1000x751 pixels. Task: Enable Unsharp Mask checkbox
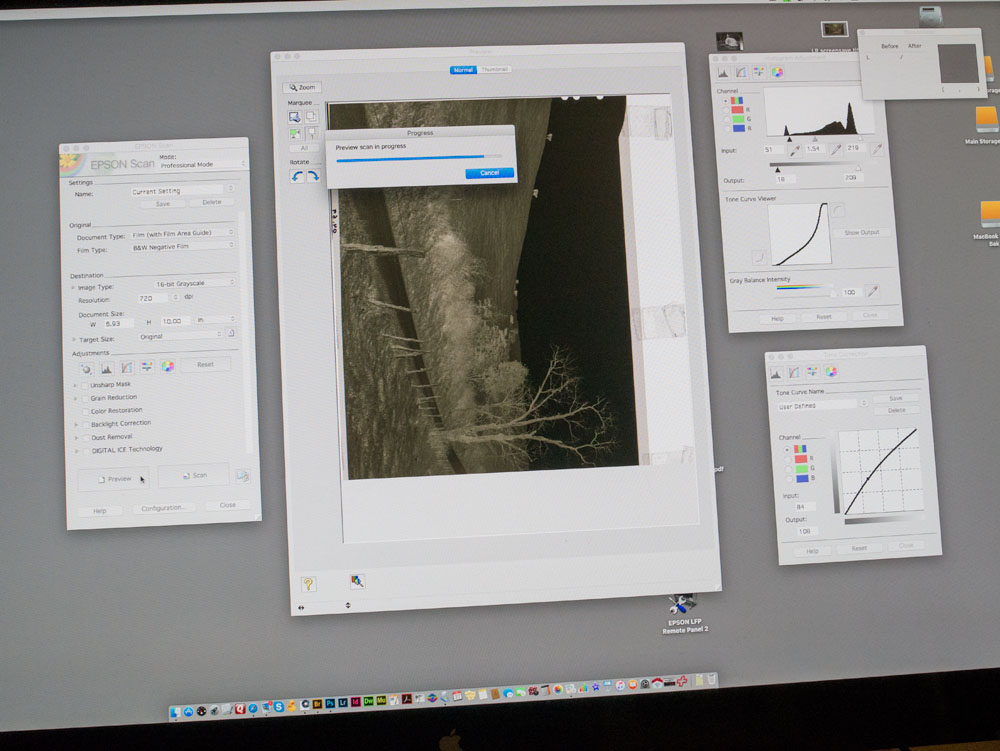(x=84, y=386)
